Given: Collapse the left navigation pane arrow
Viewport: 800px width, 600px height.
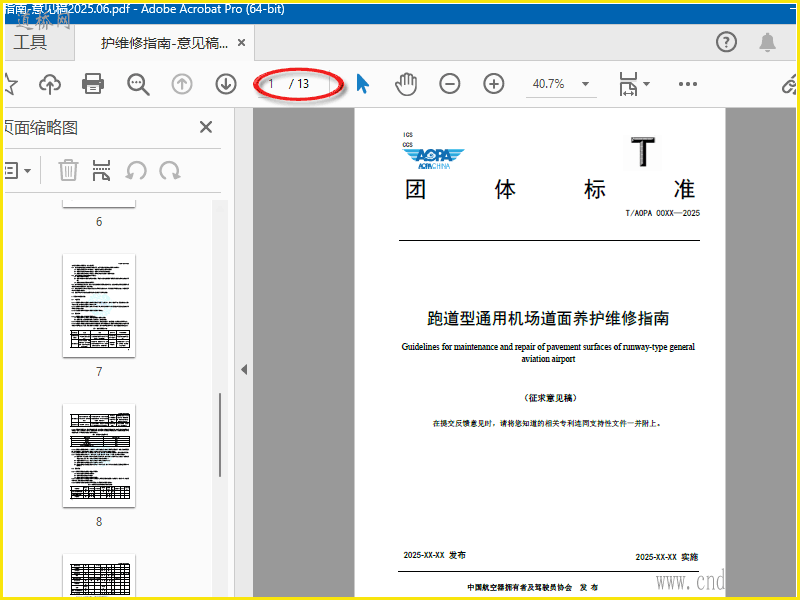Looking at the screenshot, I should (244, 369).
